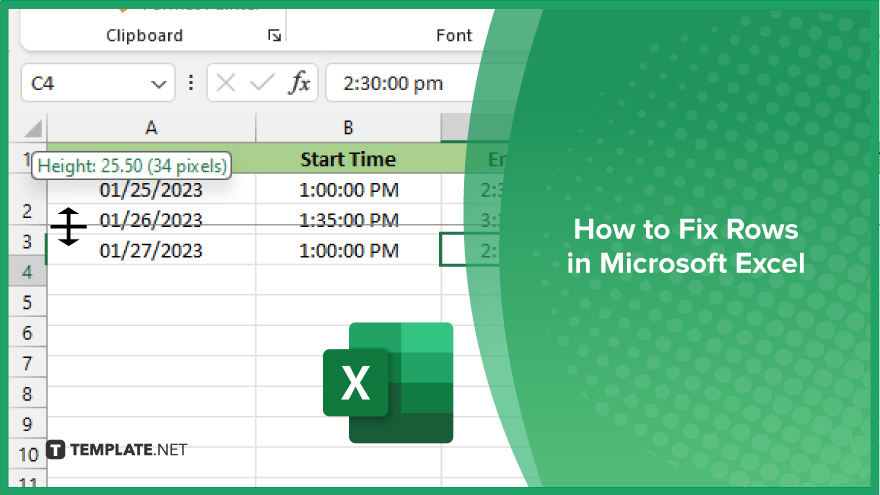Click the Cancel X icon in formula bar
880x495 pixels.
click(x=226, y=84)
